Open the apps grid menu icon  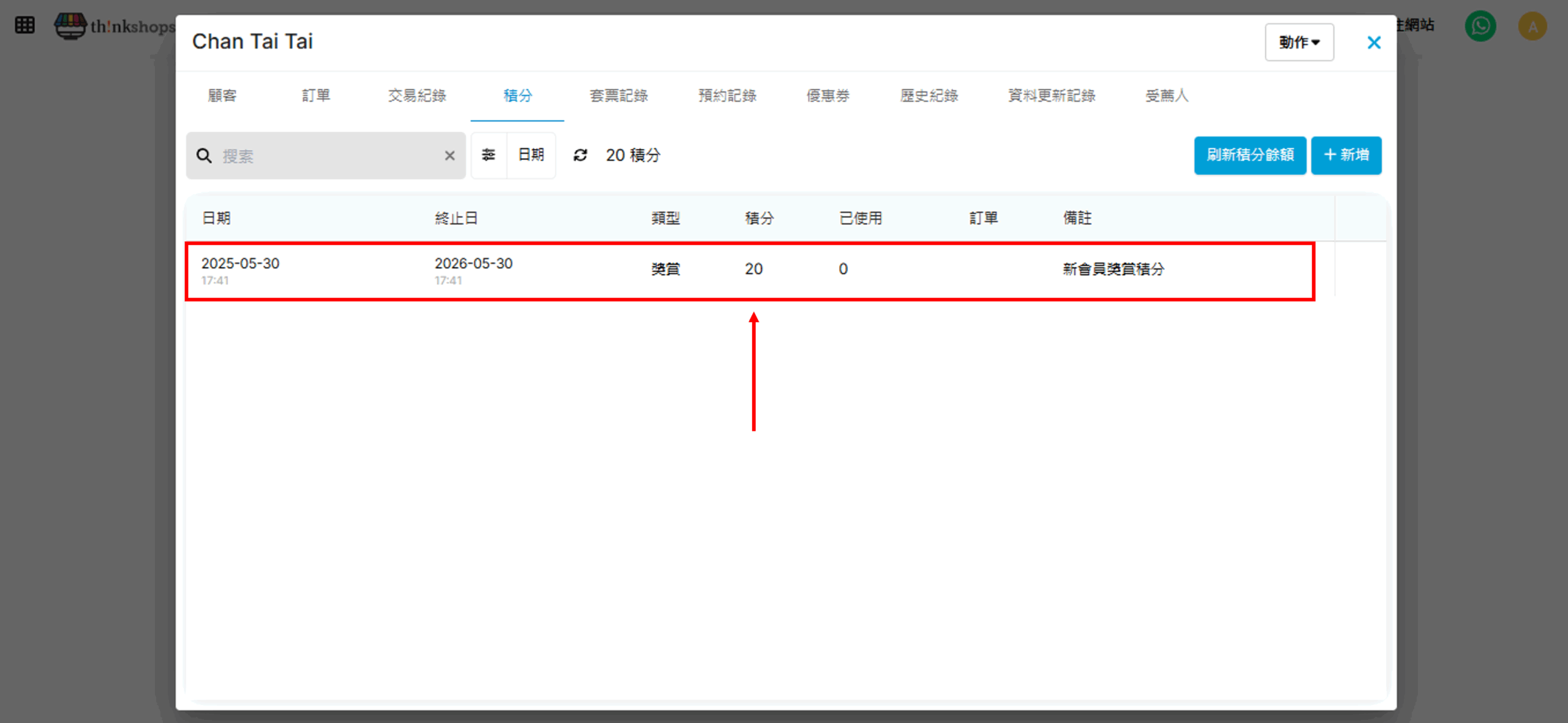tap(24, 25)
